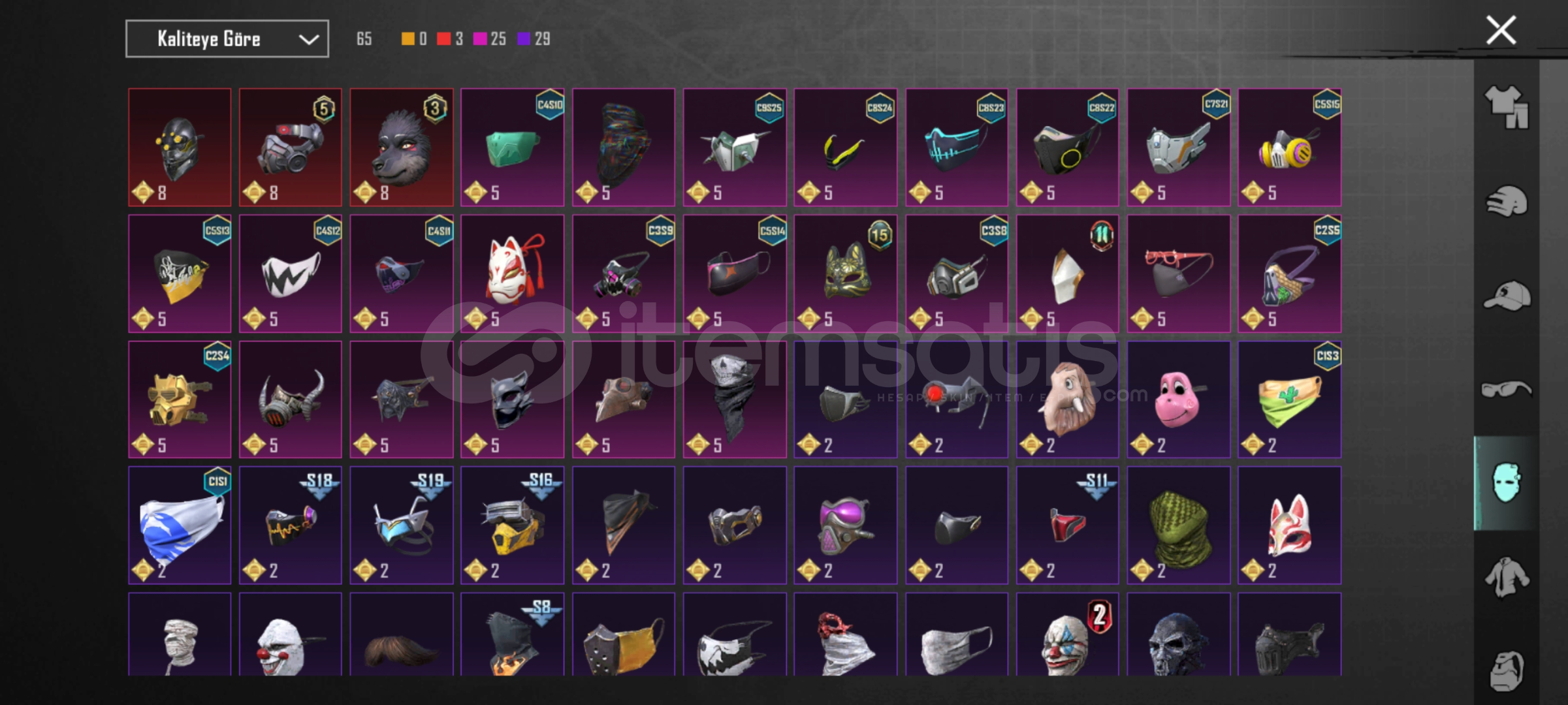Select the face mask category icon
This screenshot has height=705, width=1568.
tap(1507, 483)
